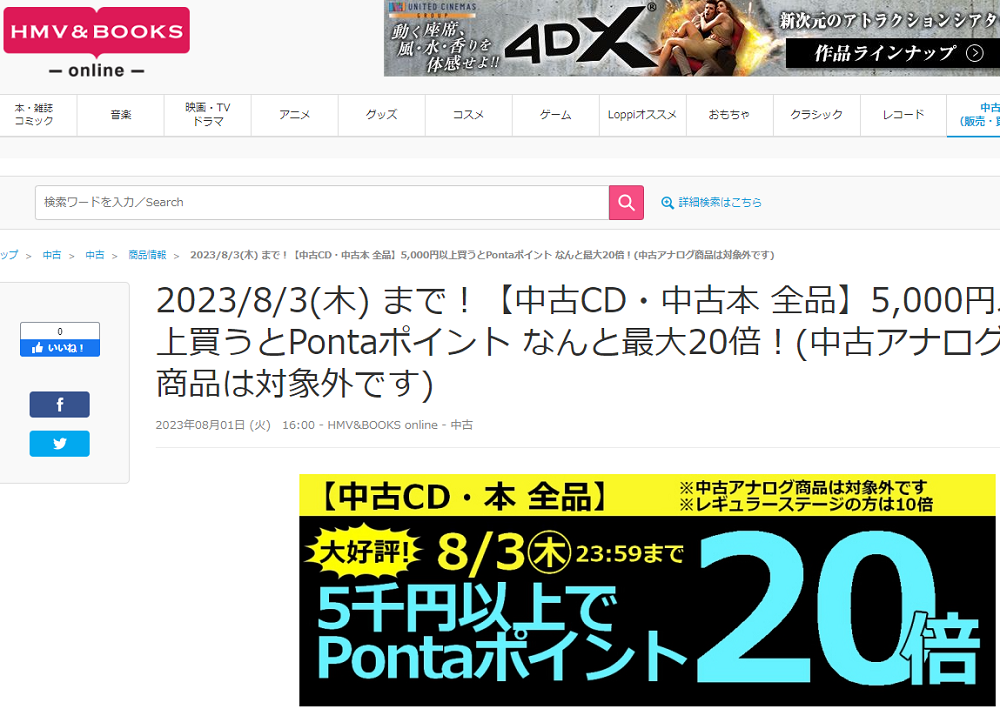1000x709 pixels.
Task: Focus the 検索ワードを入力/Search field
Action: pos(322,203)
